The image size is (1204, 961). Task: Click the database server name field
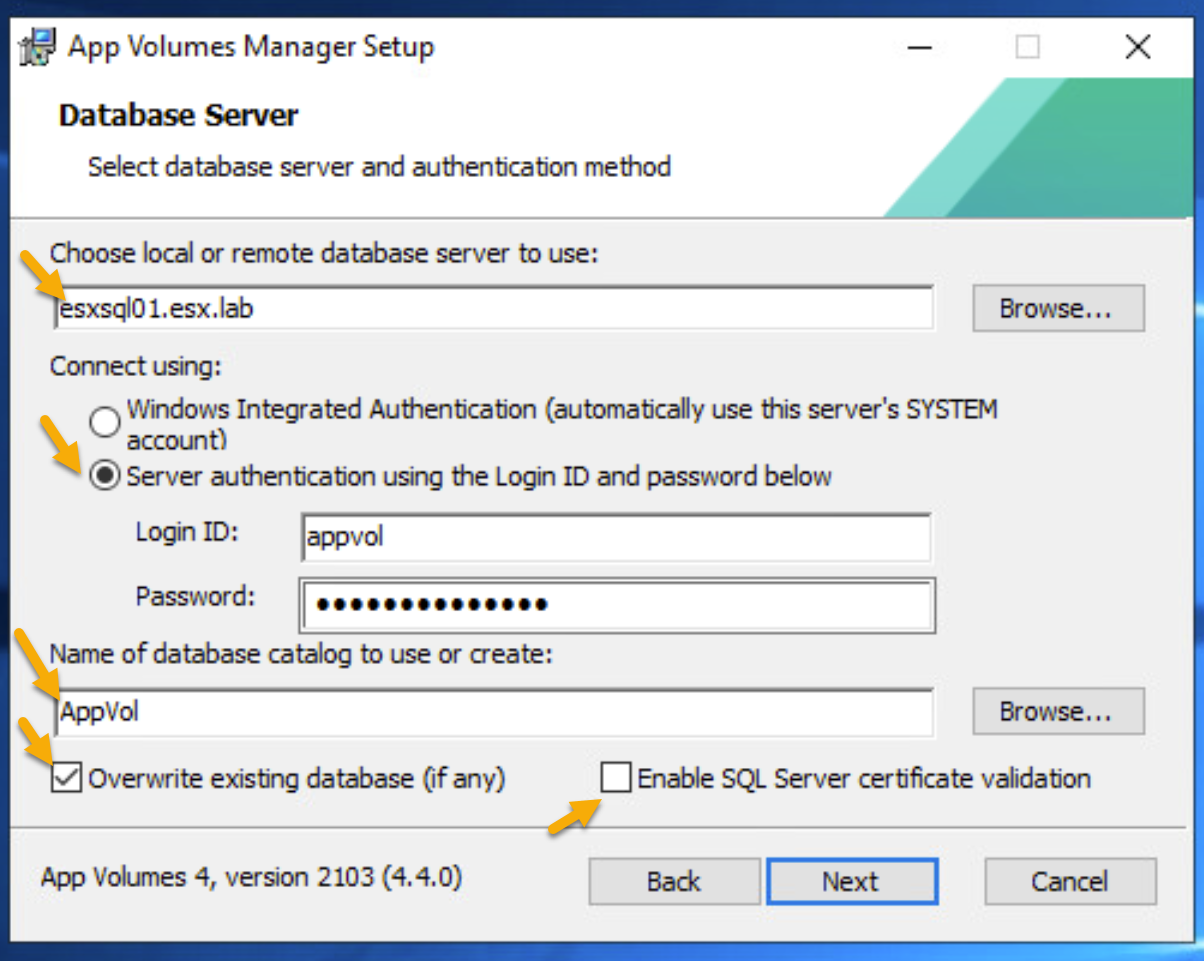click(493, 308)
